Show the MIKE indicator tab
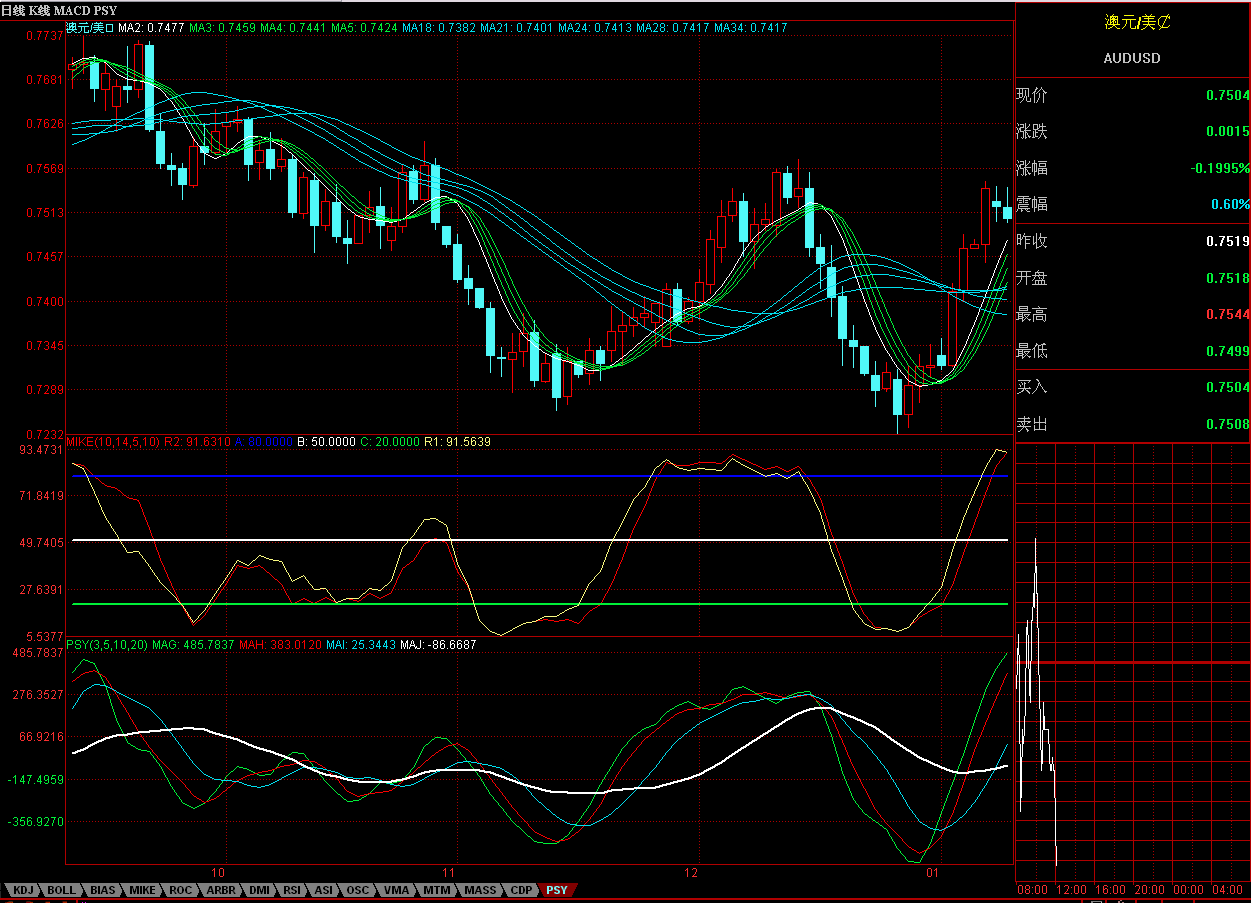The width and height of the screenshot is (1251, 903). pos(143,890)
